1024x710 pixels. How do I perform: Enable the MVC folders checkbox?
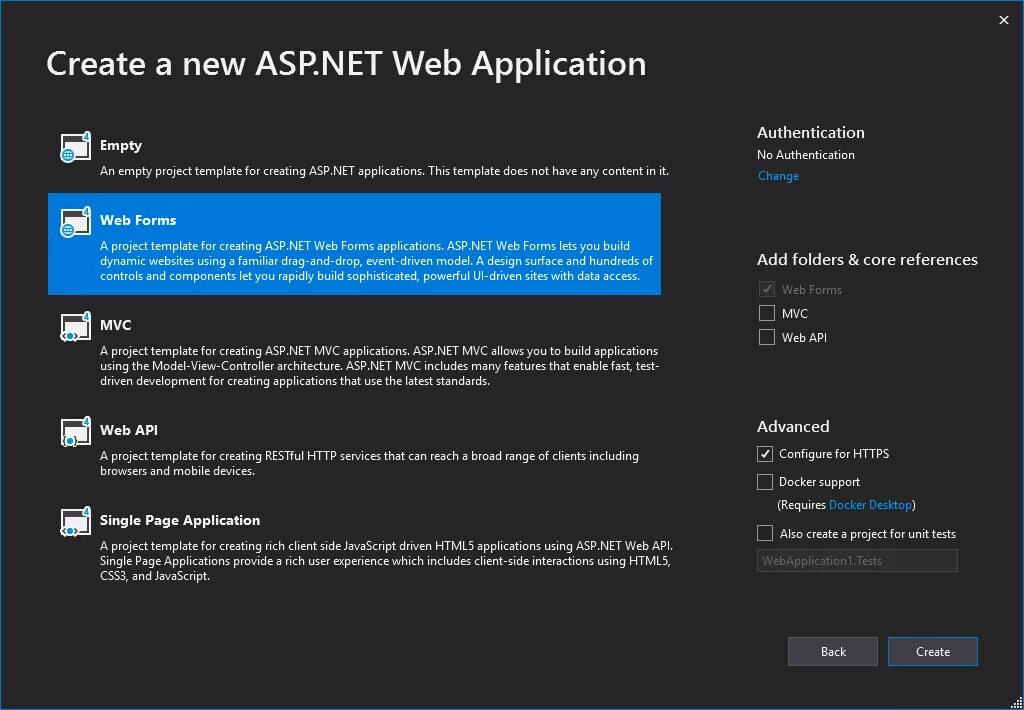click(x=767, y=314)
